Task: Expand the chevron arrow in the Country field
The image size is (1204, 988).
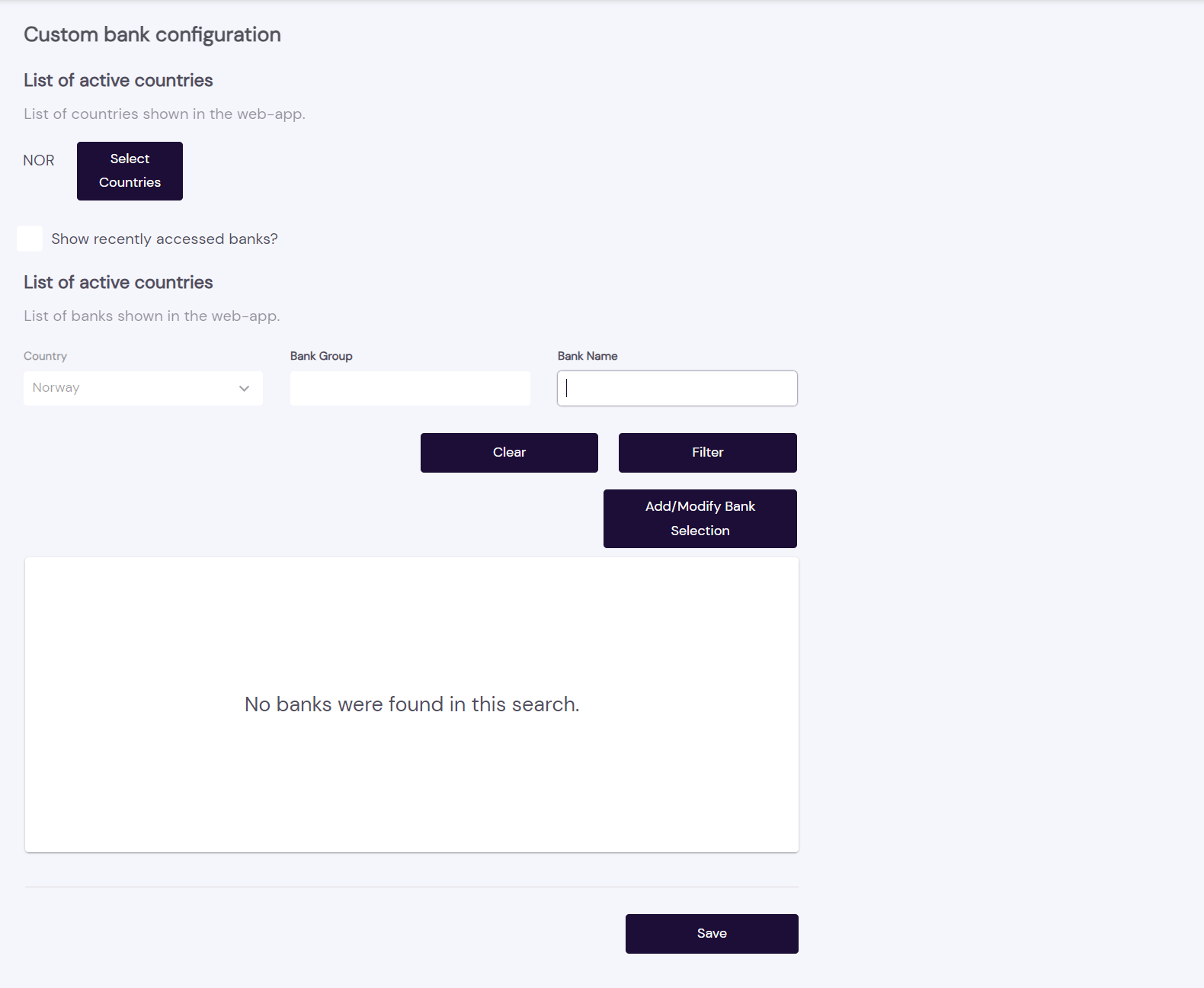Action: [244, 388]
